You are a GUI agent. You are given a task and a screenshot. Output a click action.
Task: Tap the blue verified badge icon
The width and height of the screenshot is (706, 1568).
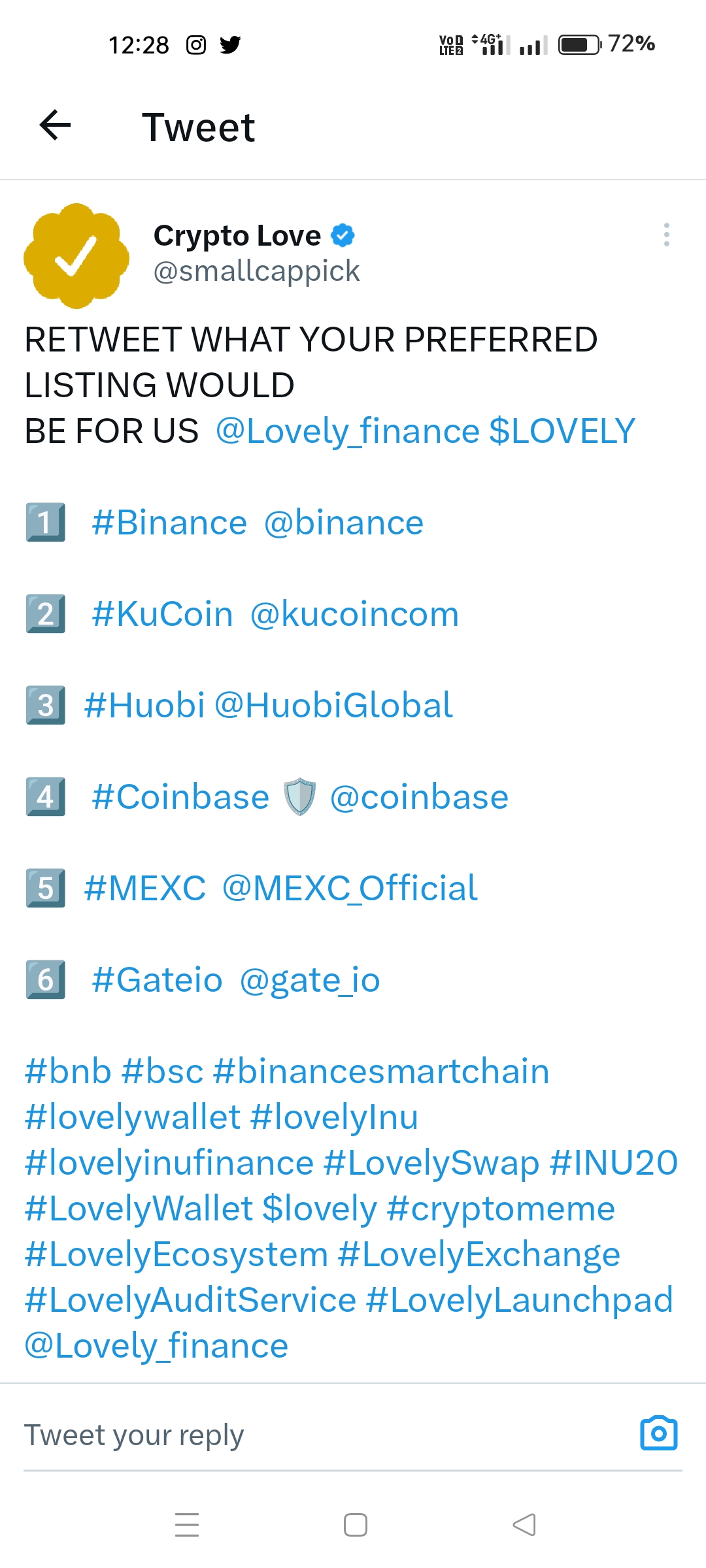(343, 235)
